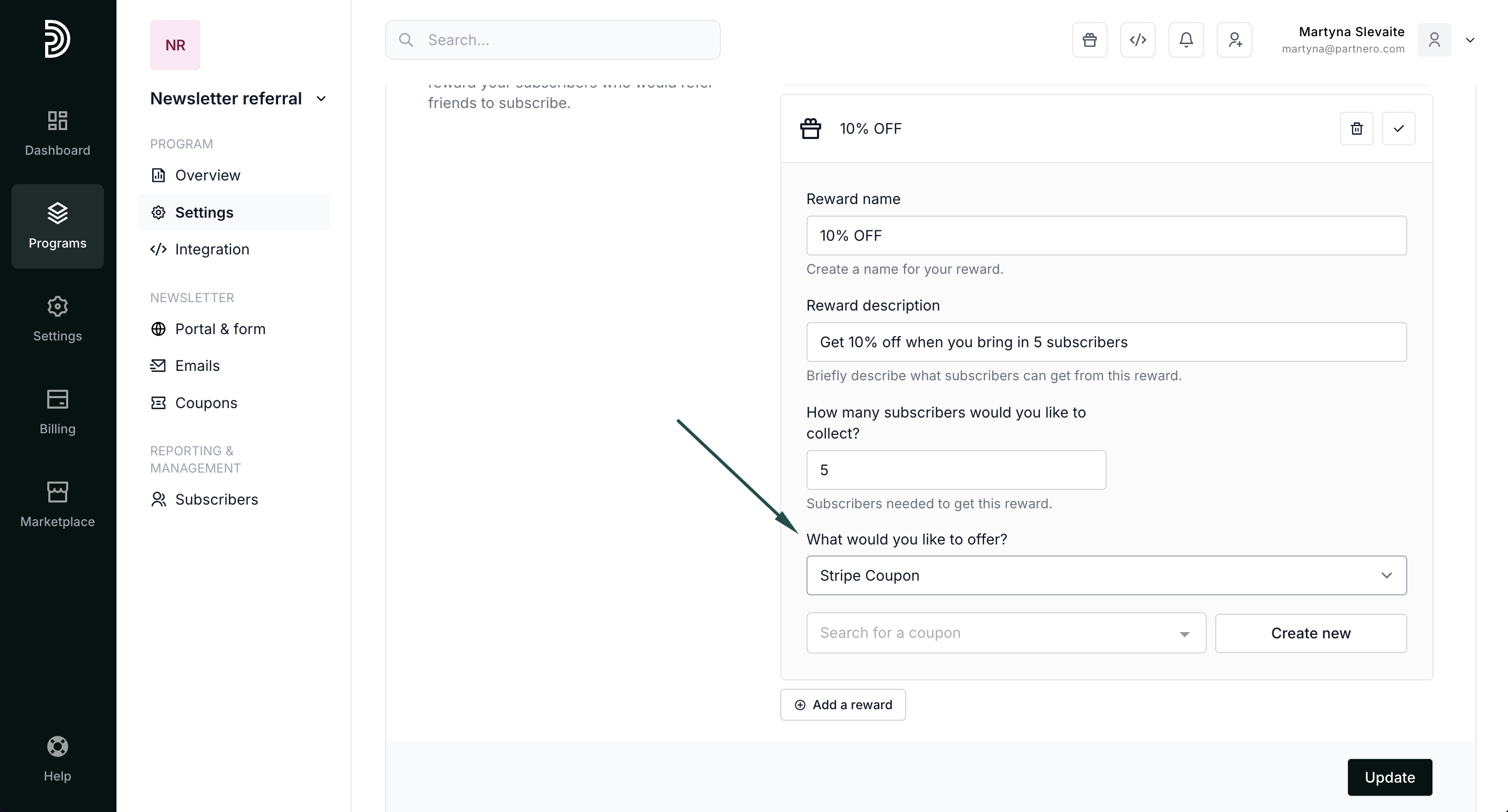Open Help from the left sidebar
Screen dimensions: 1508x812
coord(57,760)
